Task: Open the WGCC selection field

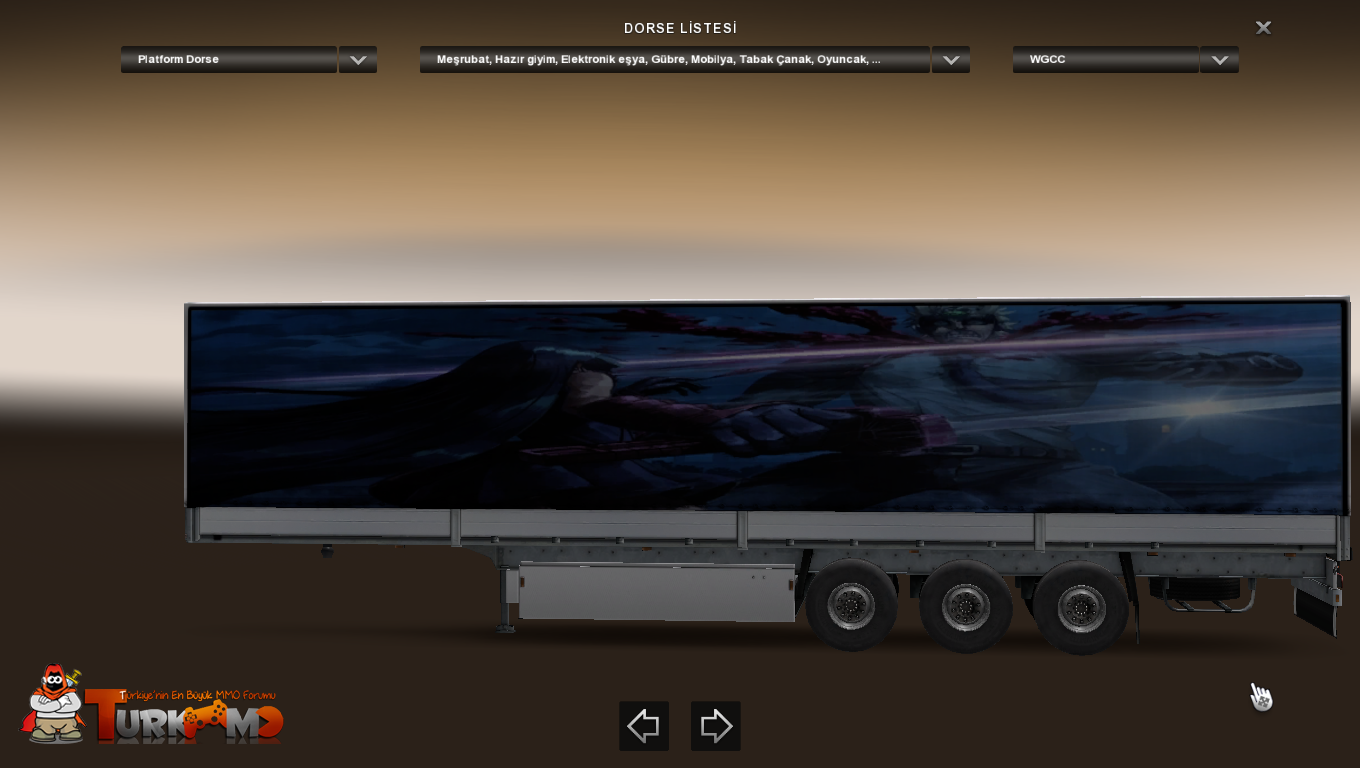Action: coord(1106,59)
